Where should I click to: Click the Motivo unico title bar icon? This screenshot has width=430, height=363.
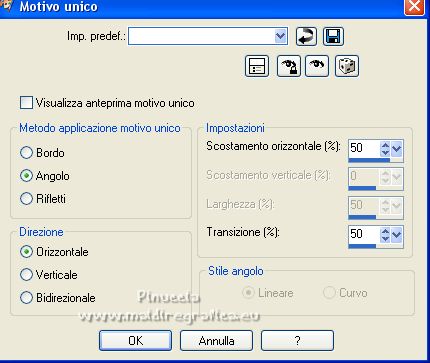pyautogui.click(x=6, y=6)
